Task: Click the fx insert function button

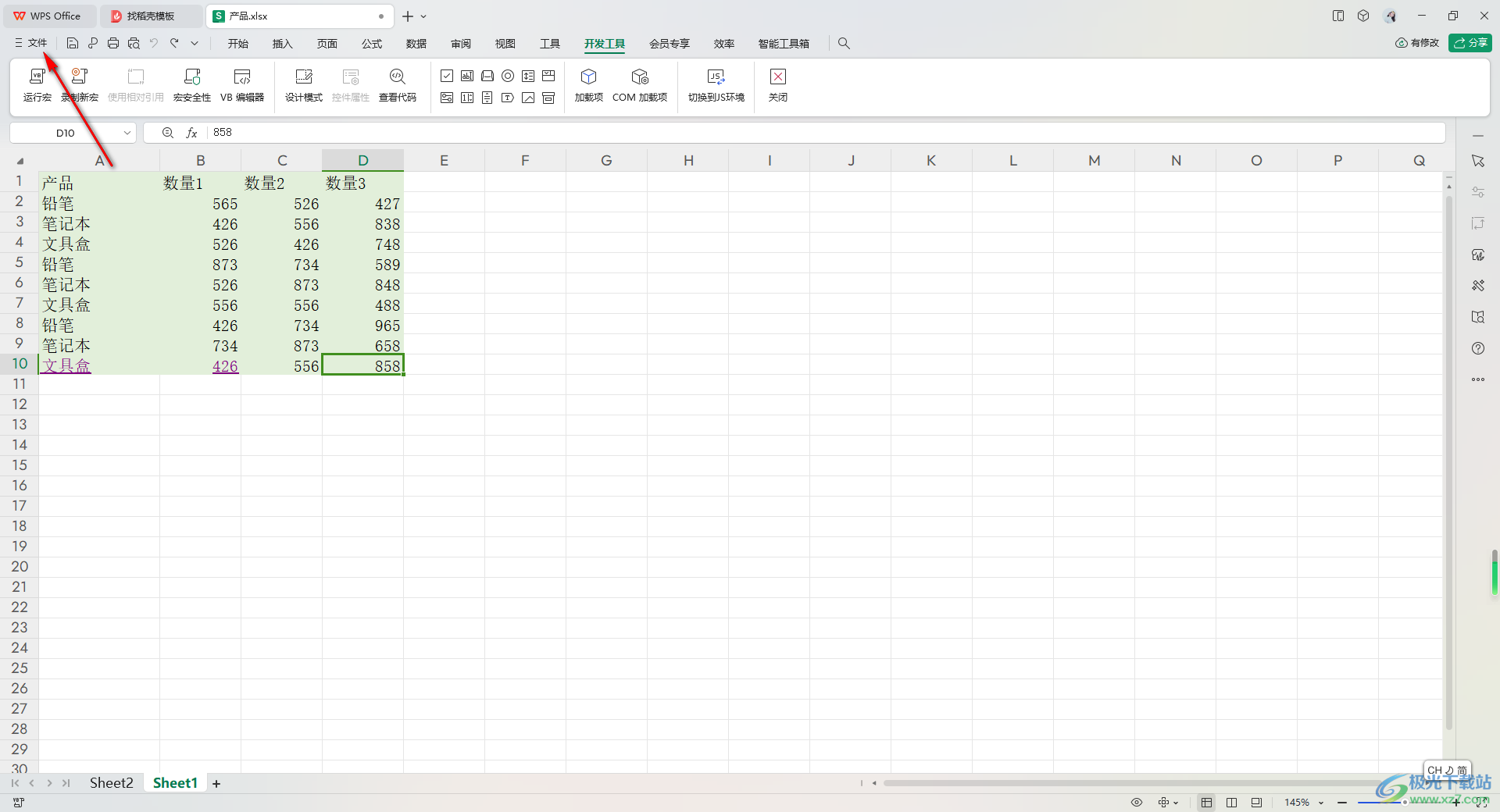Action: [191, 133]
